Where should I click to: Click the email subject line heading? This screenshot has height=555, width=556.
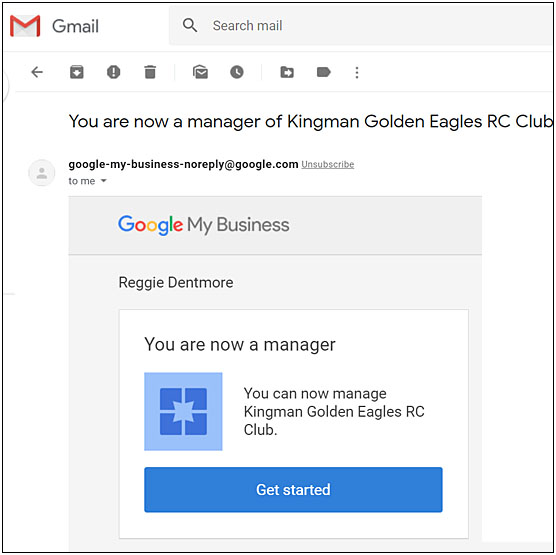[x=311, y=122]
